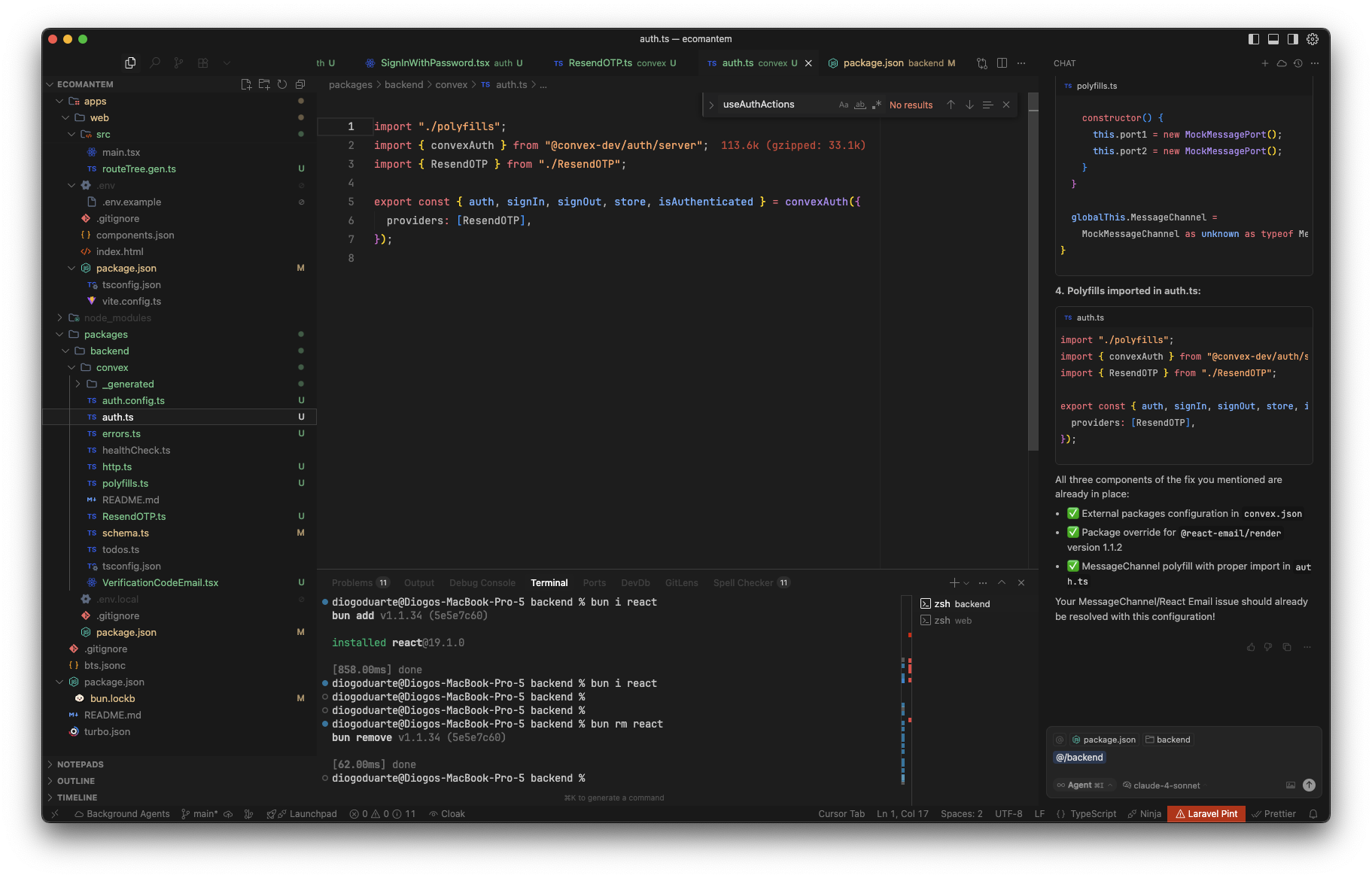Click Laravel Pint status bar warning
The image size is (1372, 878).
1206,814
